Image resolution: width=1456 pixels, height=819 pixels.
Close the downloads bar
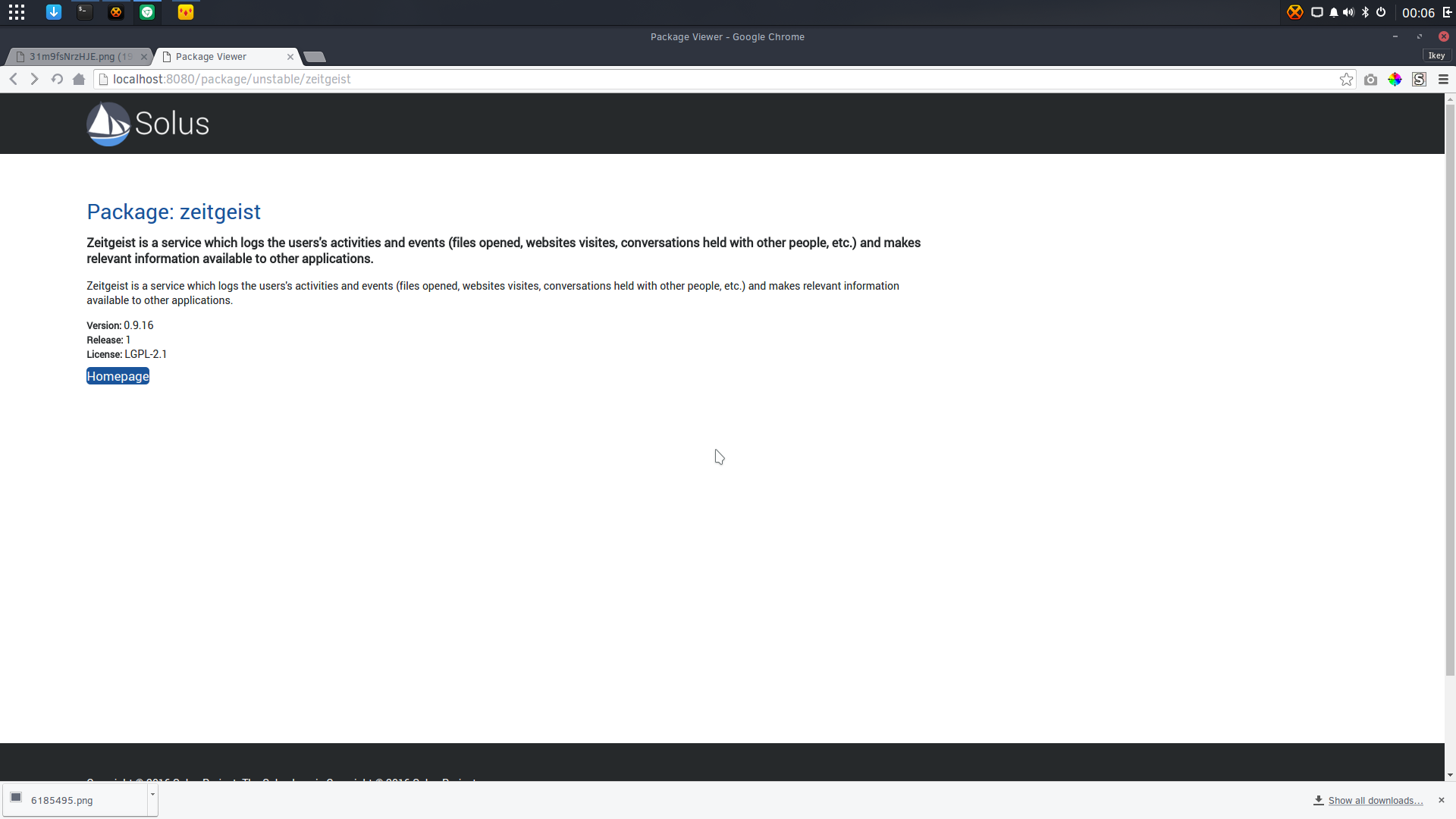1442,800
